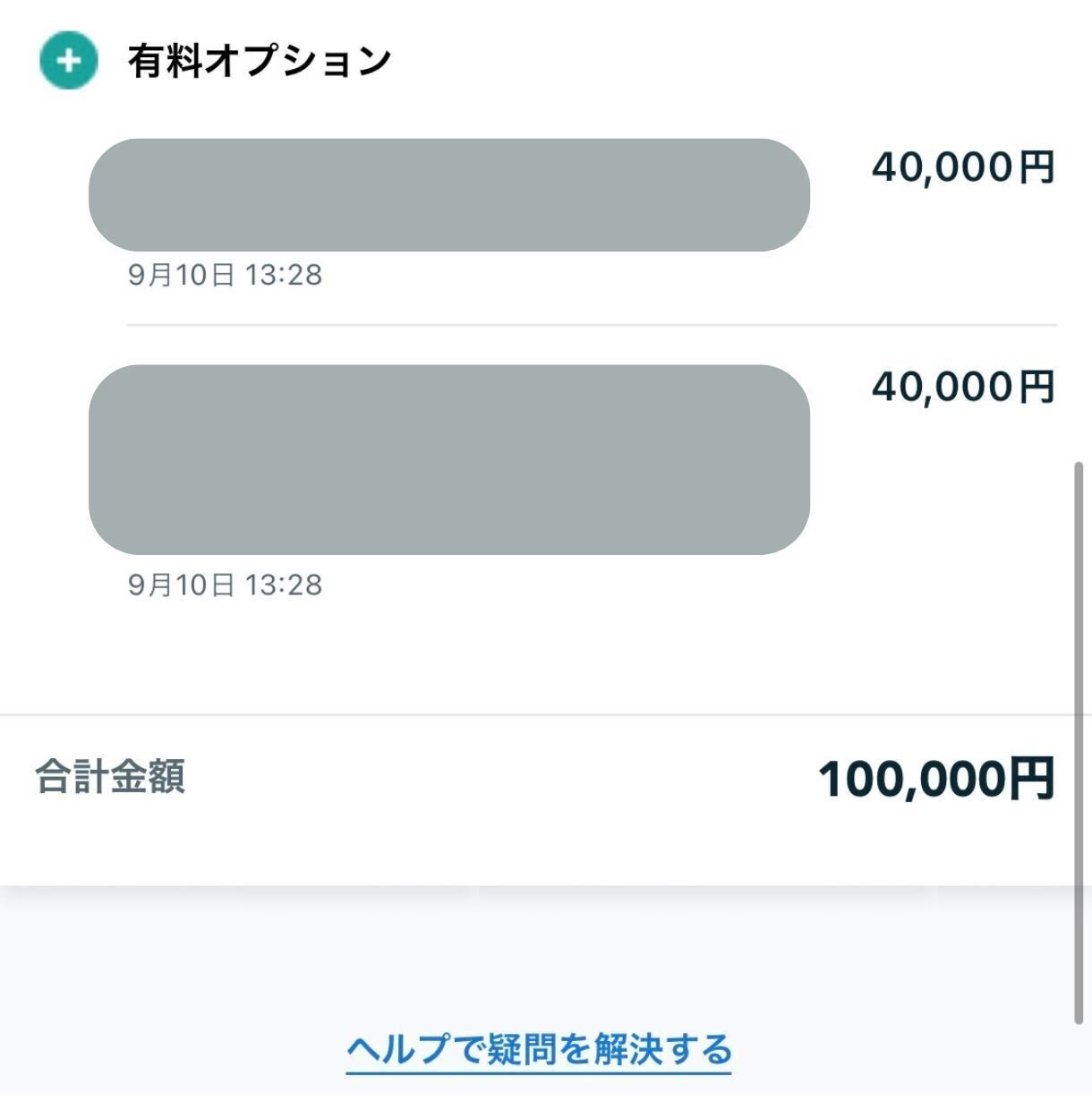Click the 解決する text in the help link
1092x1110 pixels.
[x=662, y=1049]
